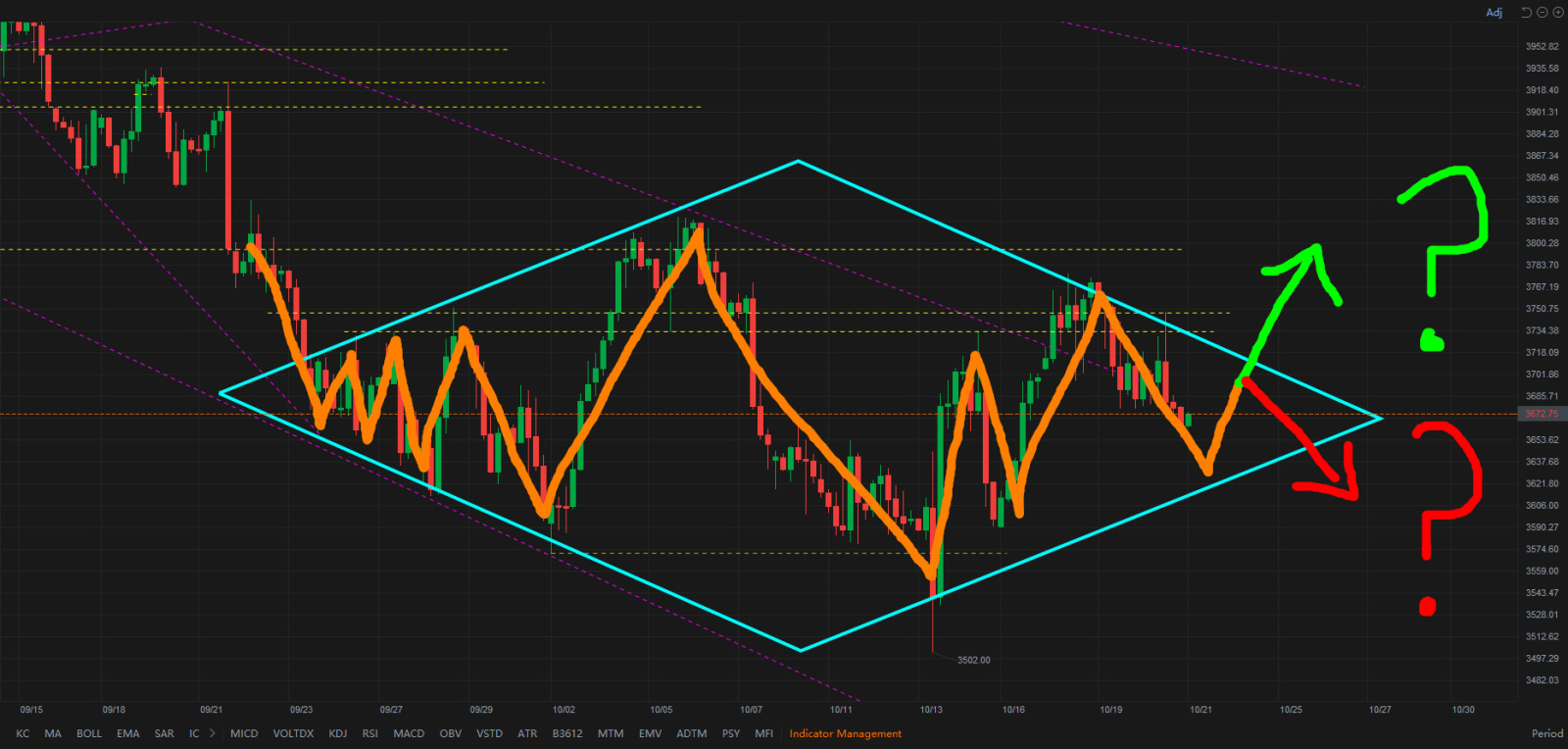Show the KDJ indicator

point(338,733)
